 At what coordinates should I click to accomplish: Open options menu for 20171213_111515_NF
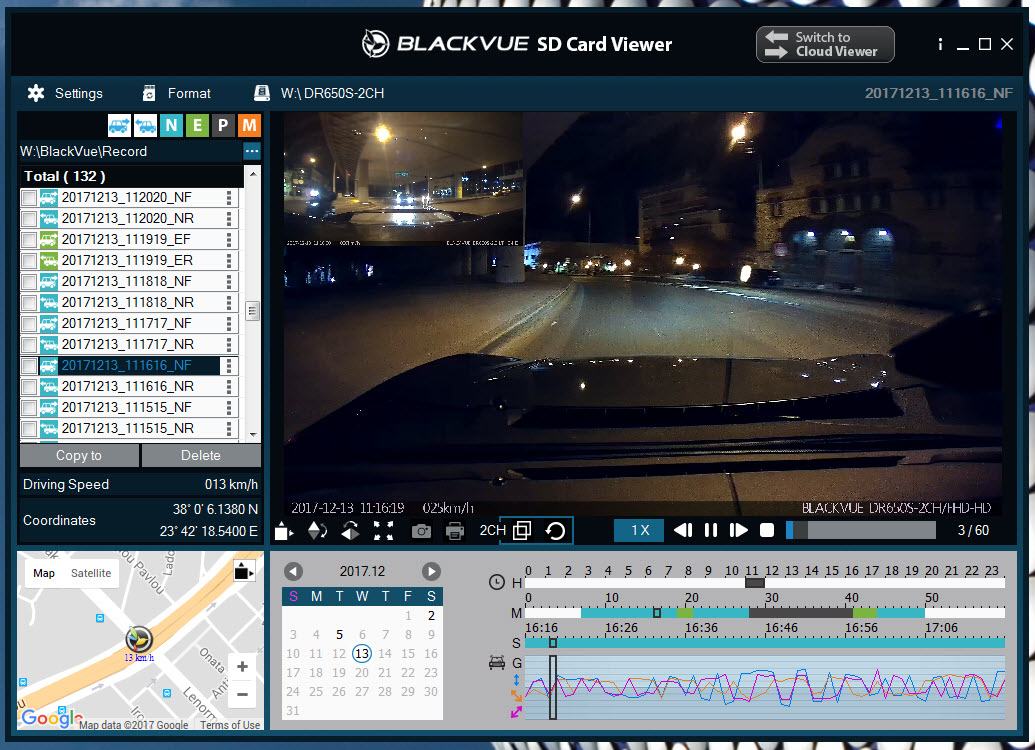(229, 407)
